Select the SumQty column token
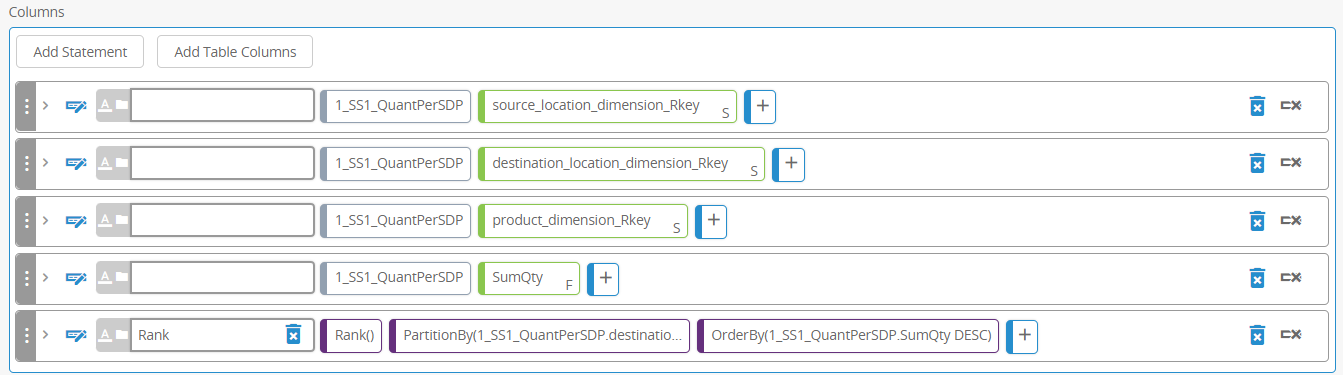 click(x=528, y=278)
